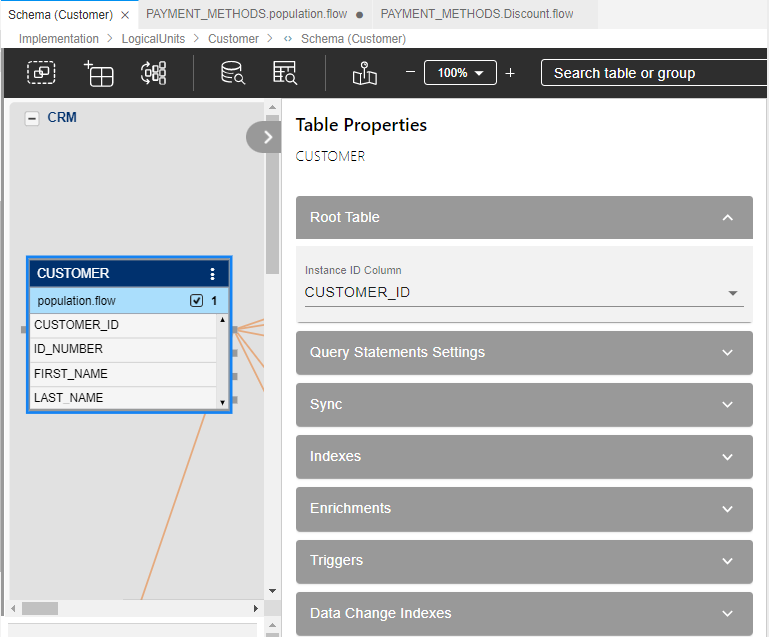Collapse the CRM group
769x637 pixels.
point(32,118)
